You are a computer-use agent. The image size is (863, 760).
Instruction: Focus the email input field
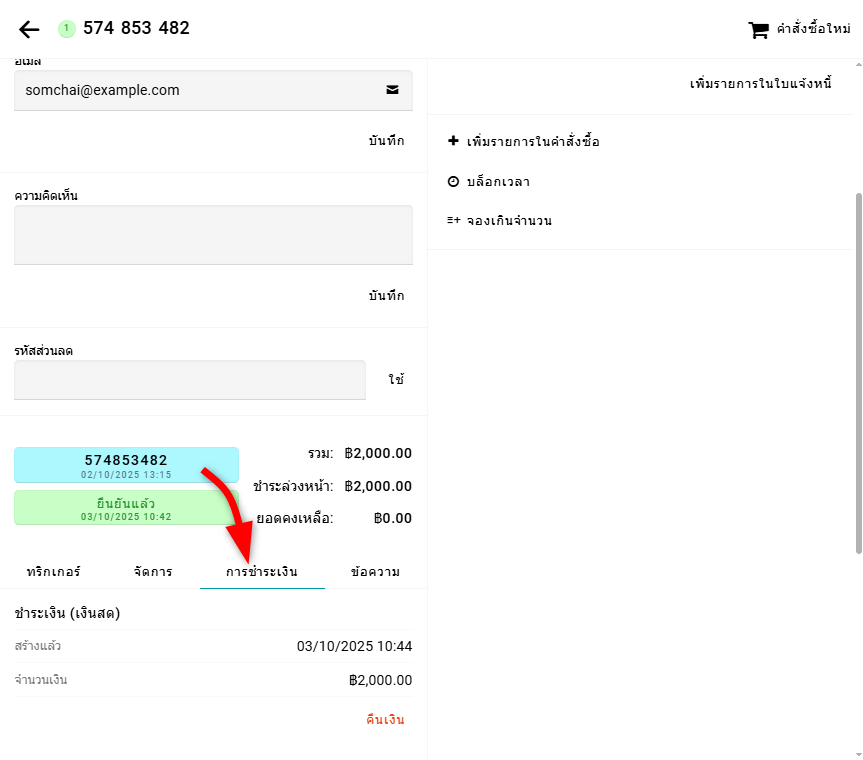click(195, 90)
